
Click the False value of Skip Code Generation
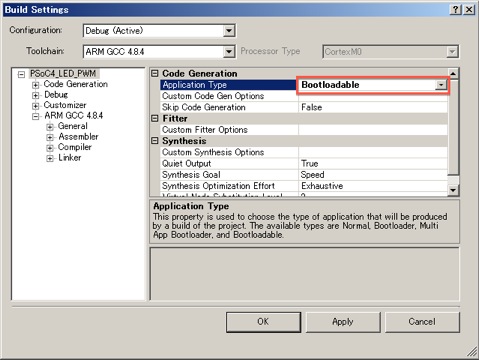(312, 107)
